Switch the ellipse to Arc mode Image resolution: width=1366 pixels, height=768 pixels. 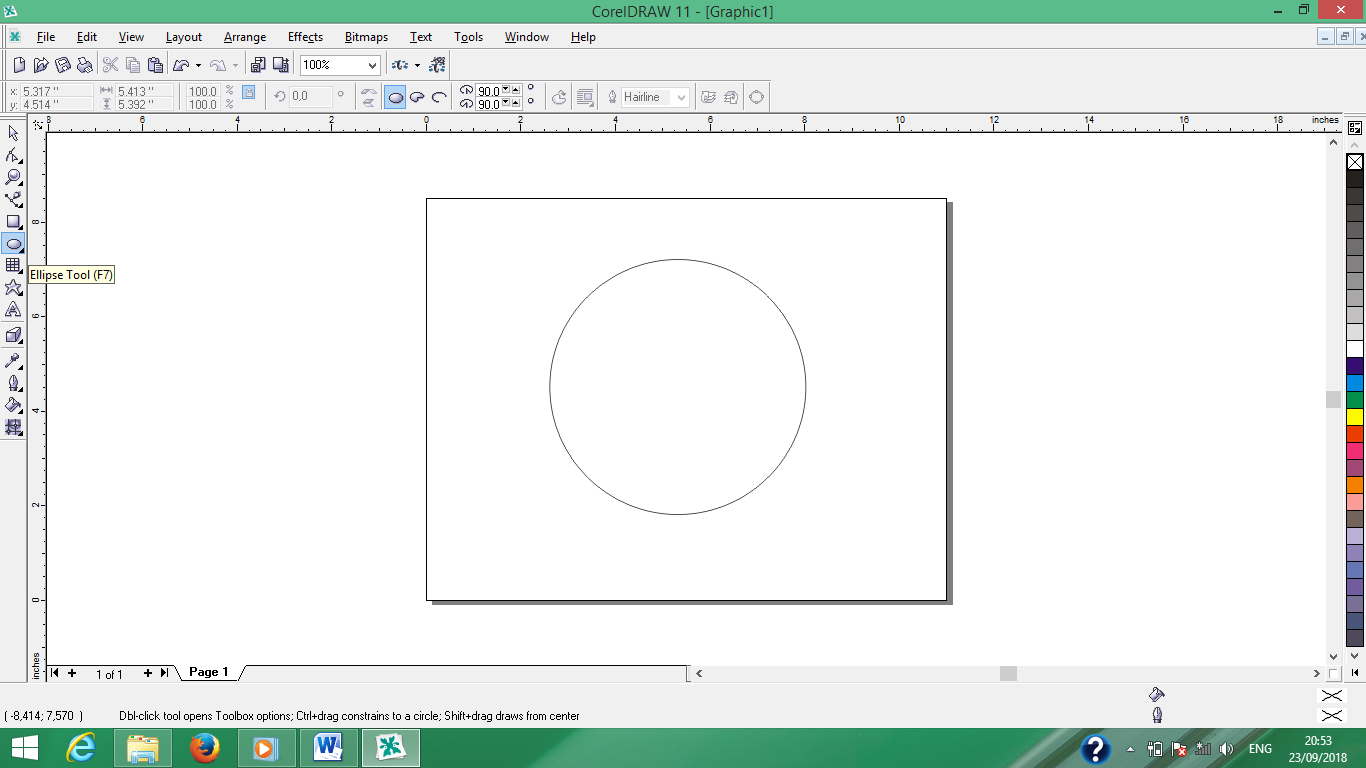[438, 96]
